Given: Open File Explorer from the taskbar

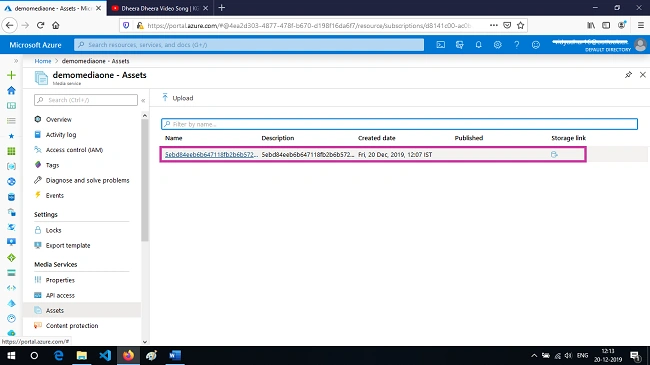Looking at the screenshot, I should click(x=82, y=355).
